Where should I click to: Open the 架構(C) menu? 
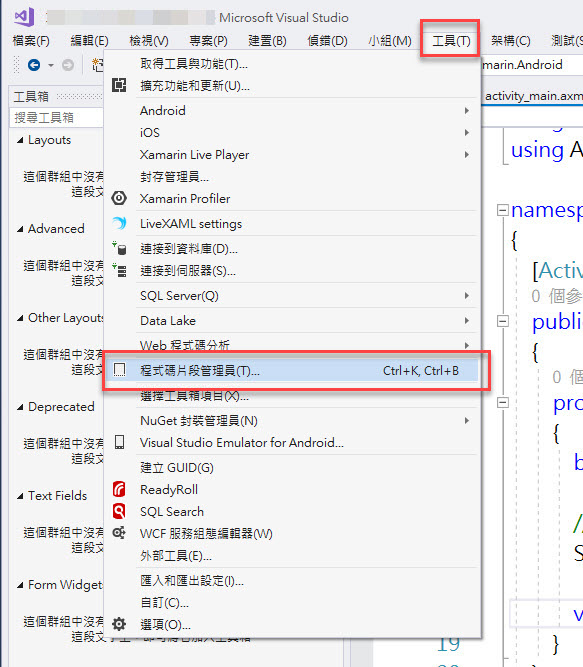click(511, 41)
